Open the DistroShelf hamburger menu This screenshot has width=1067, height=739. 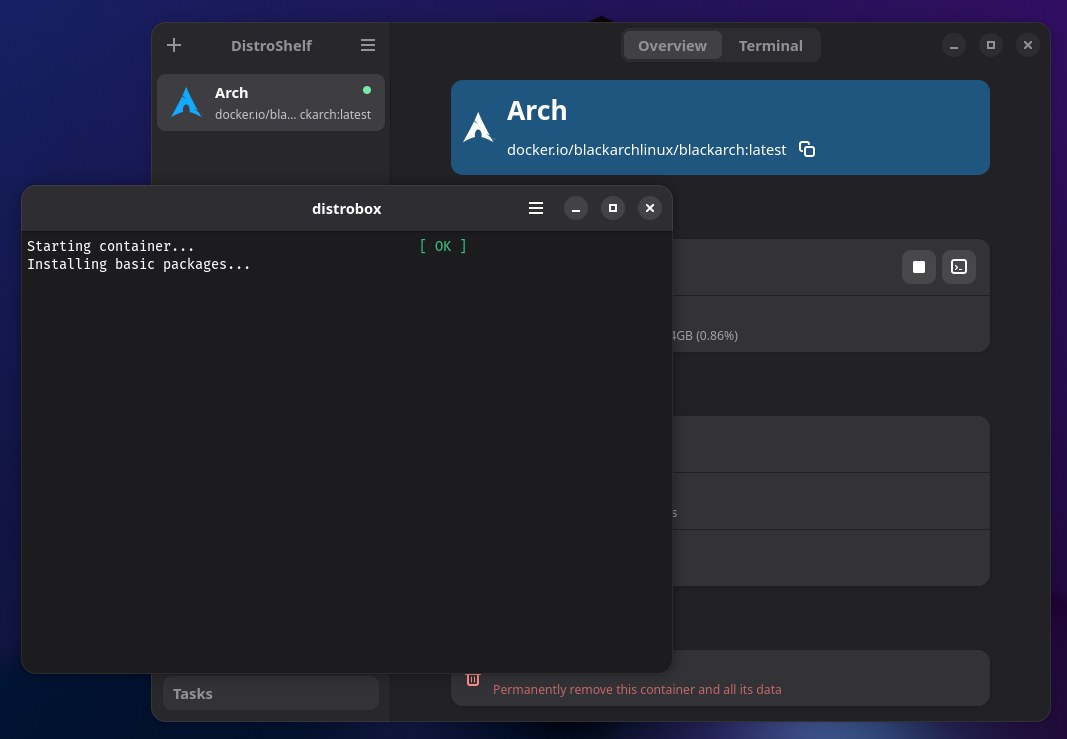click(x=367, y=46)
